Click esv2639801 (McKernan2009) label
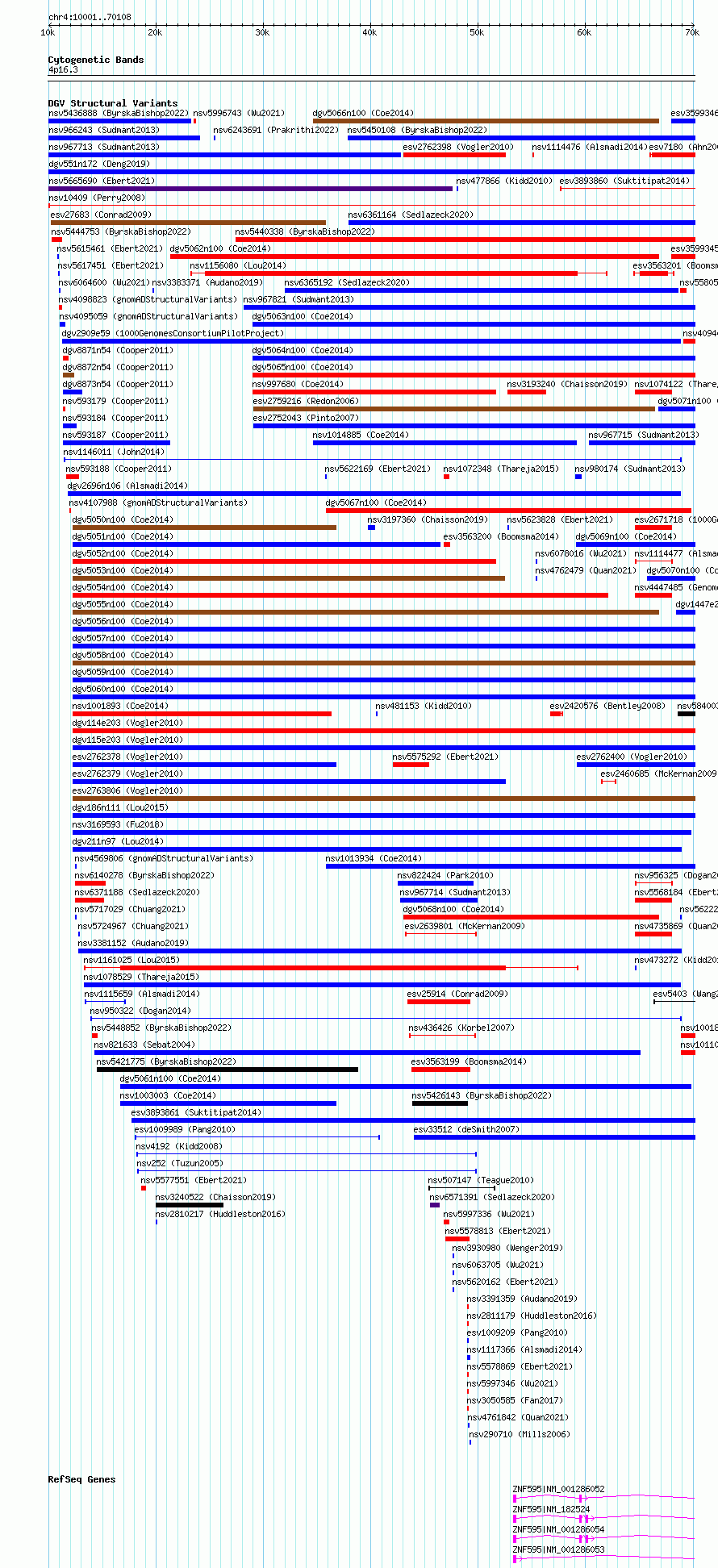Screen dimensions: 718x1568 pyautogui.click(x=464, y=926)
